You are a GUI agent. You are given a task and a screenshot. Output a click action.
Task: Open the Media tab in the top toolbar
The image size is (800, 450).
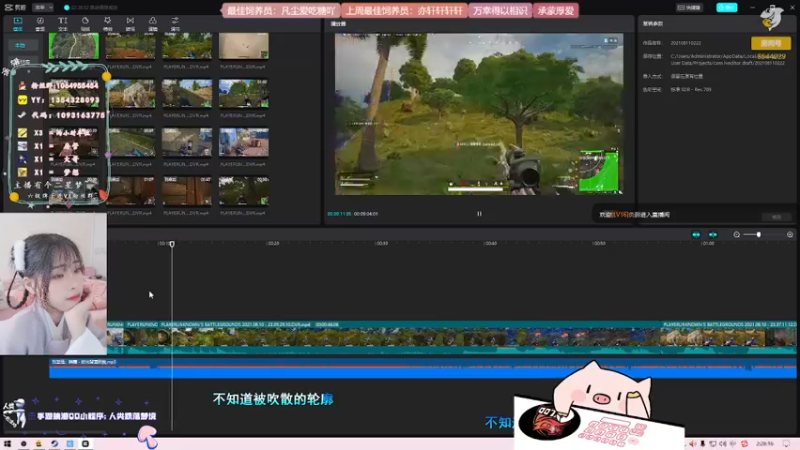(18, 23)
